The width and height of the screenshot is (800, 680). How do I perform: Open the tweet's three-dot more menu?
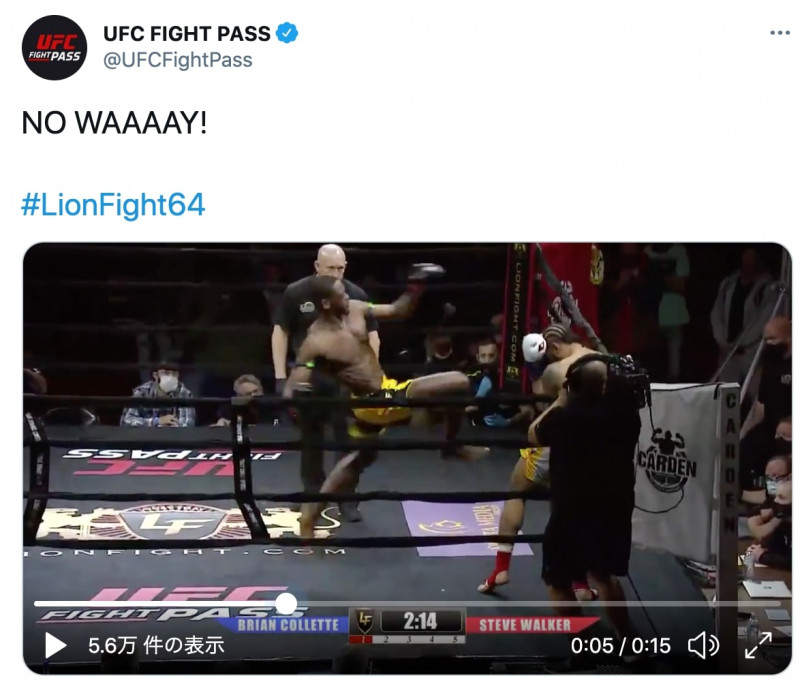[x=780, y=33]
